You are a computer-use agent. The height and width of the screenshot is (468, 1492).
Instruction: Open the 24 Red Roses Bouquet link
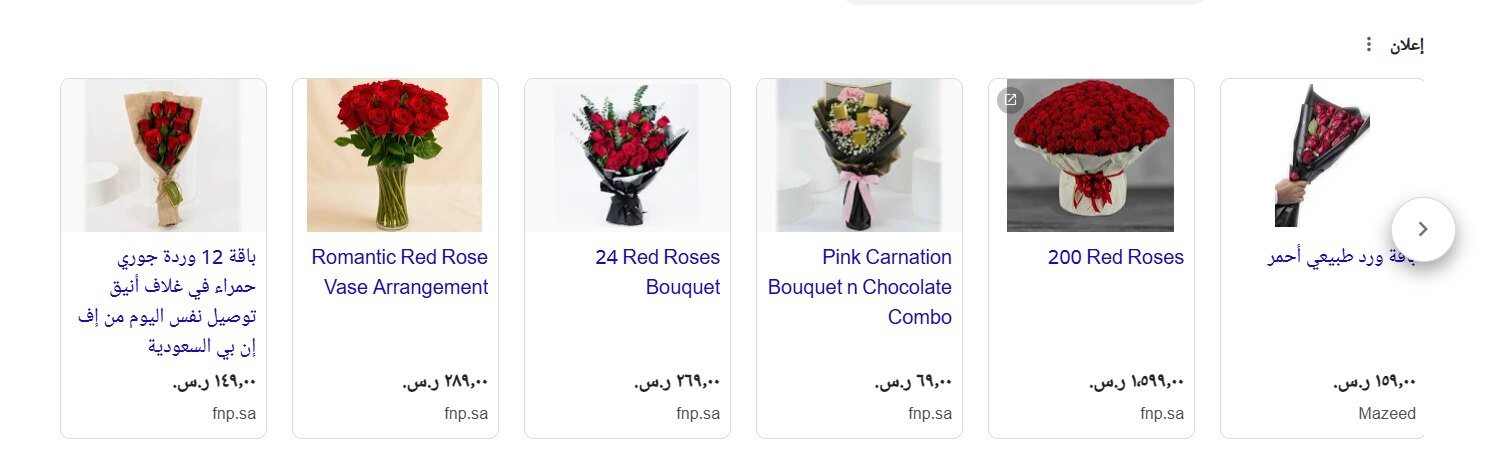[657, 272]
